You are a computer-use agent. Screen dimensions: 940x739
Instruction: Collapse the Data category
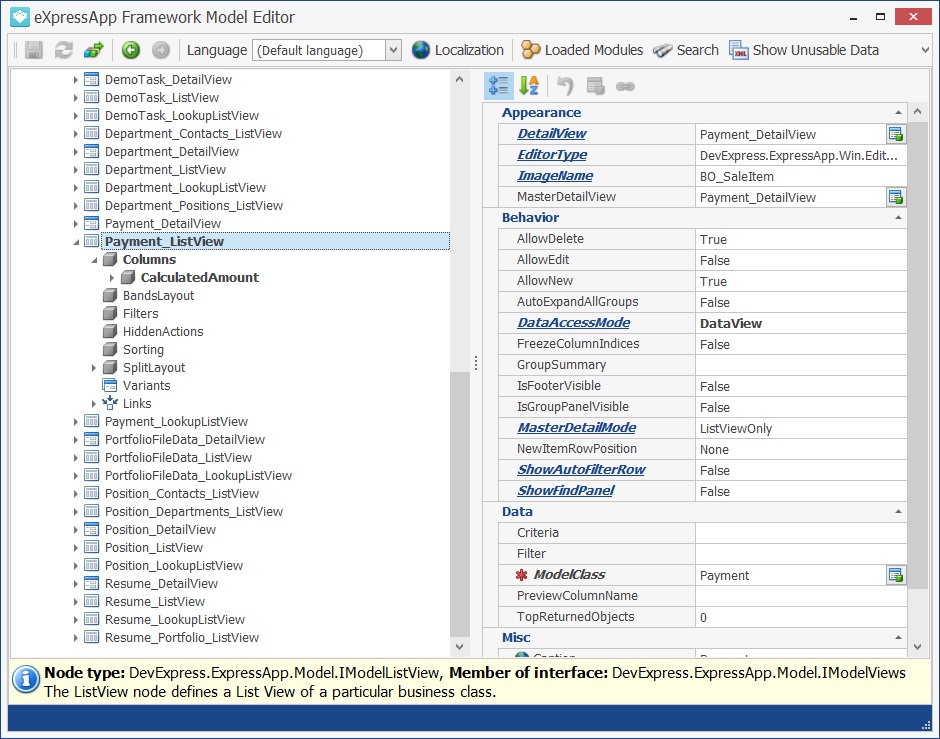point(898,511)
